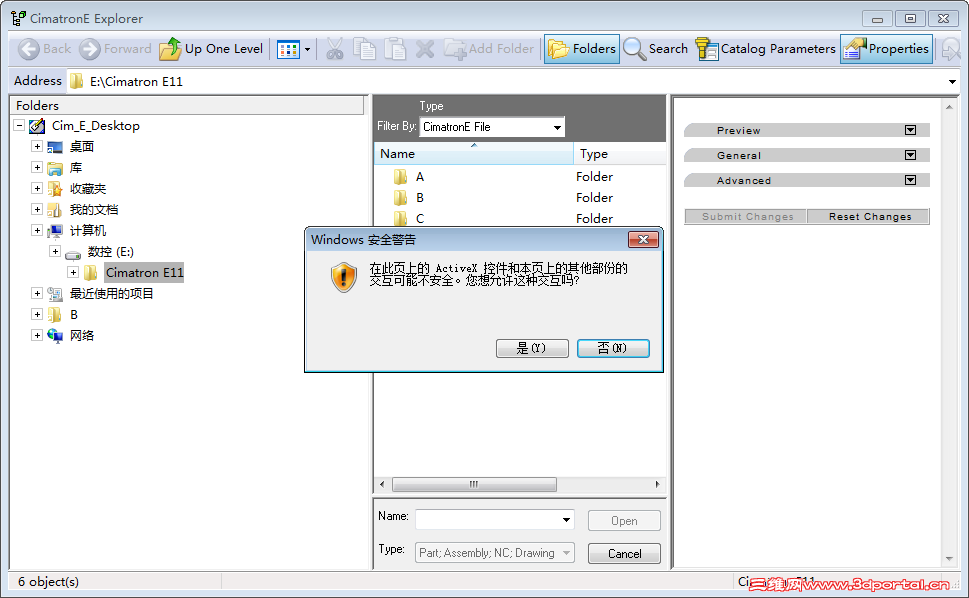Click the address path E:\Cimatron E11

[137, 82]
